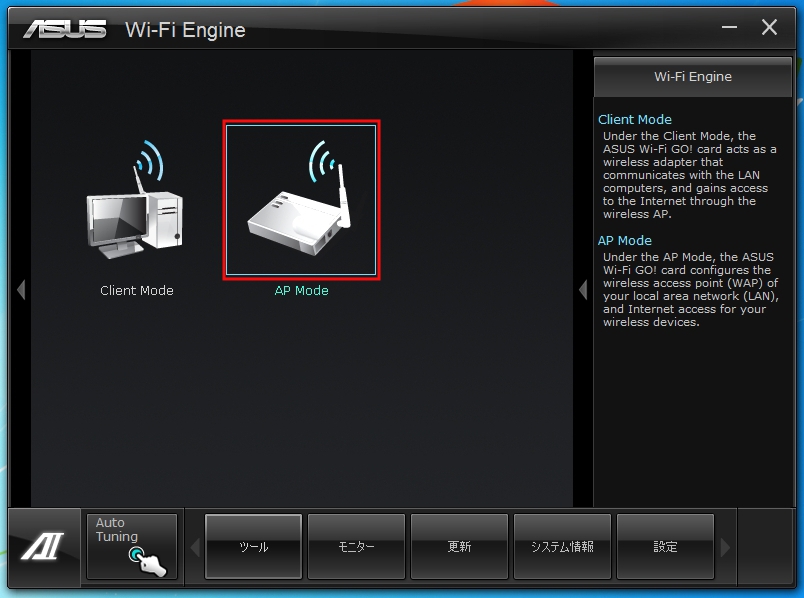The width and height of the screenshot is (804, 598).
Task: Open the 更新 menu
Action: click(459, 547)
